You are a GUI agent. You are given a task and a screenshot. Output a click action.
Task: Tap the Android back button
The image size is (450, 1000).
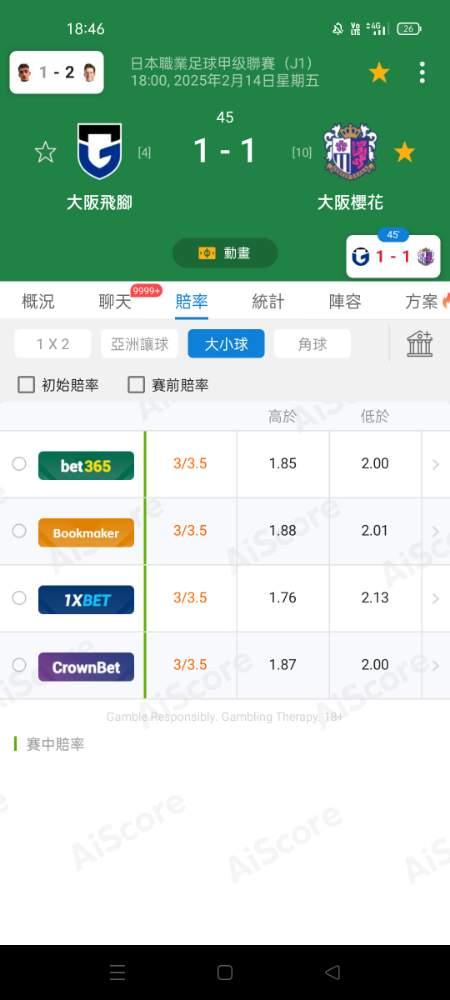pos(332,972)
